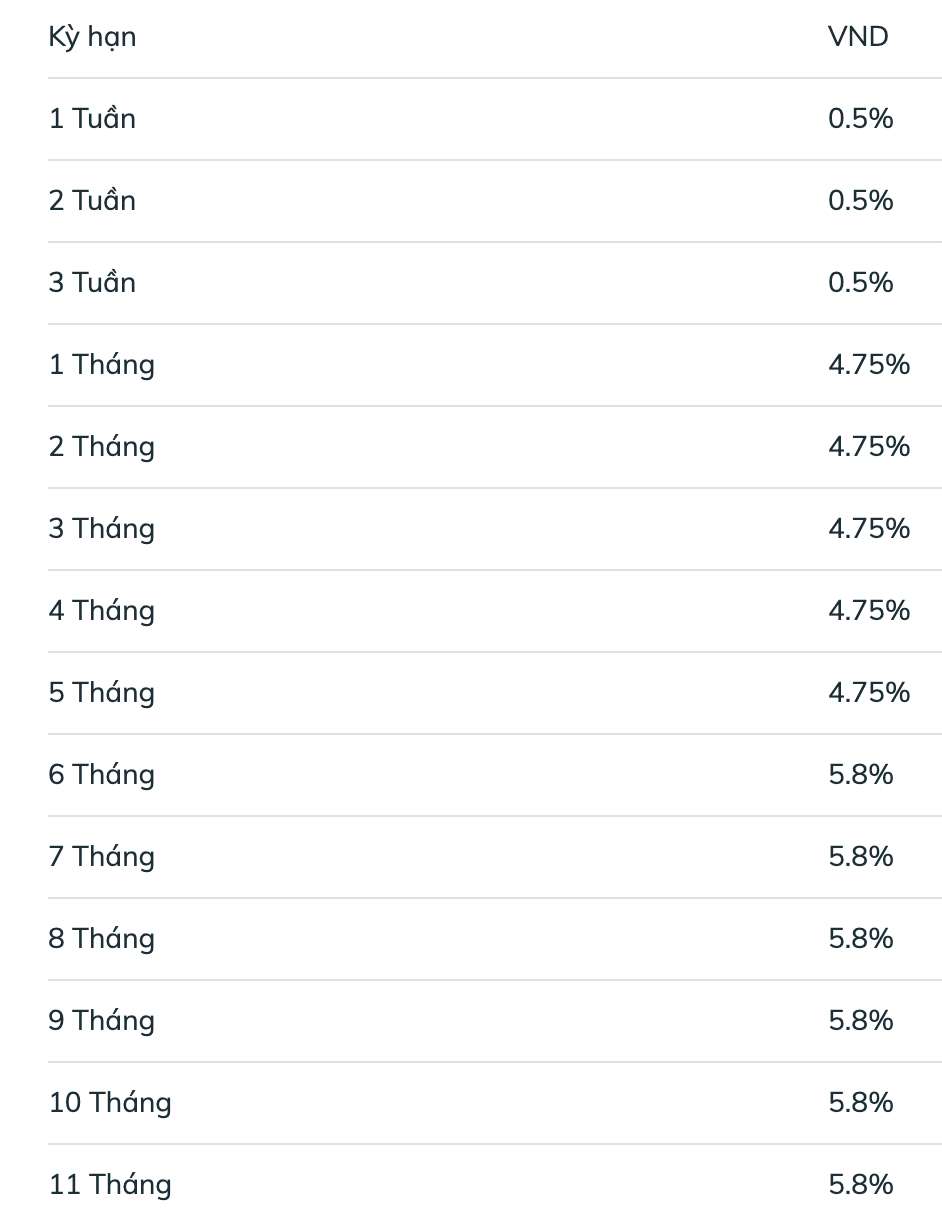Select the "9 Tháng" term label
942x1222 pixels.
point(102,1021)
